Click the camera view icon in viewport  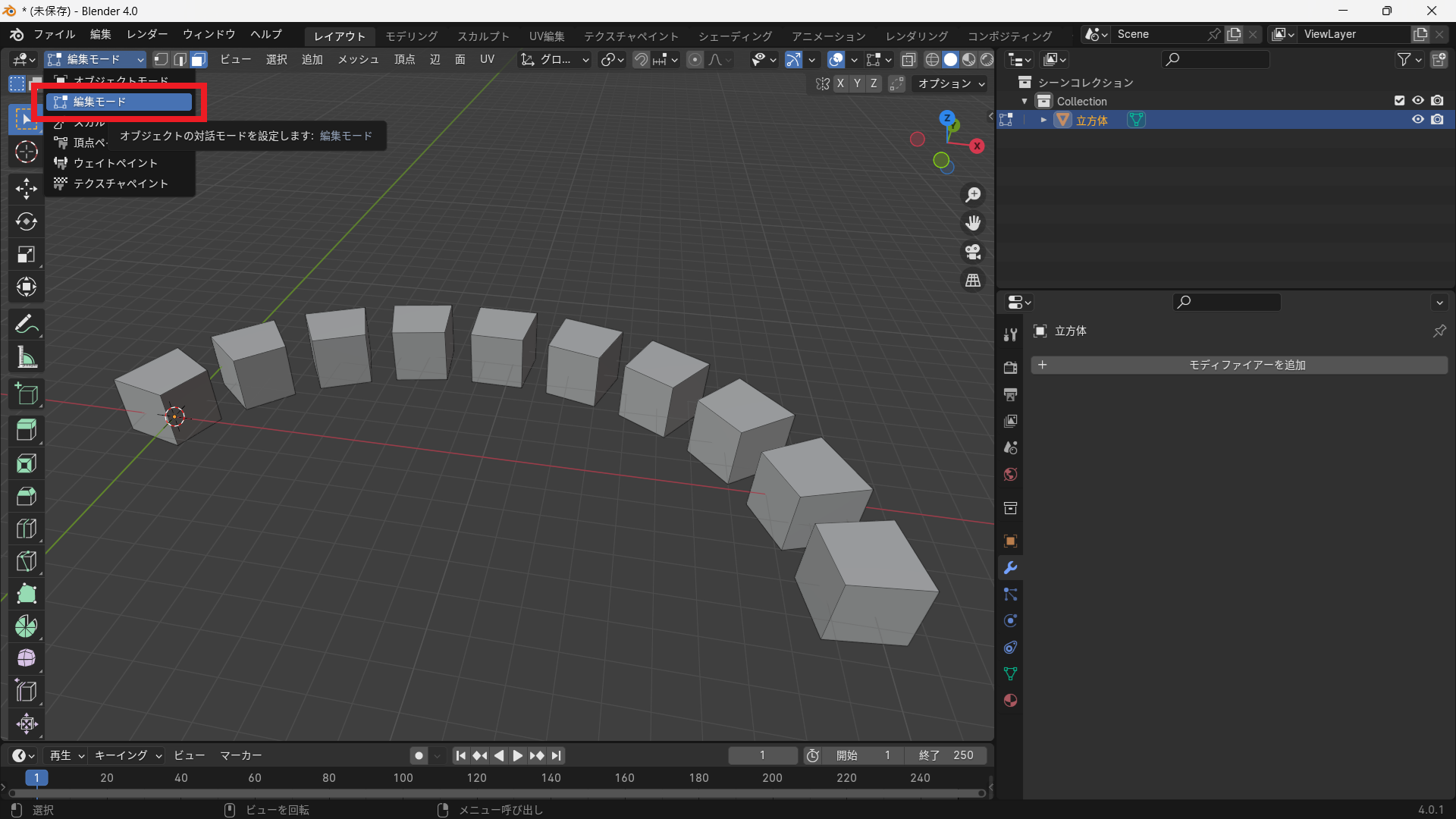point(973,252)
